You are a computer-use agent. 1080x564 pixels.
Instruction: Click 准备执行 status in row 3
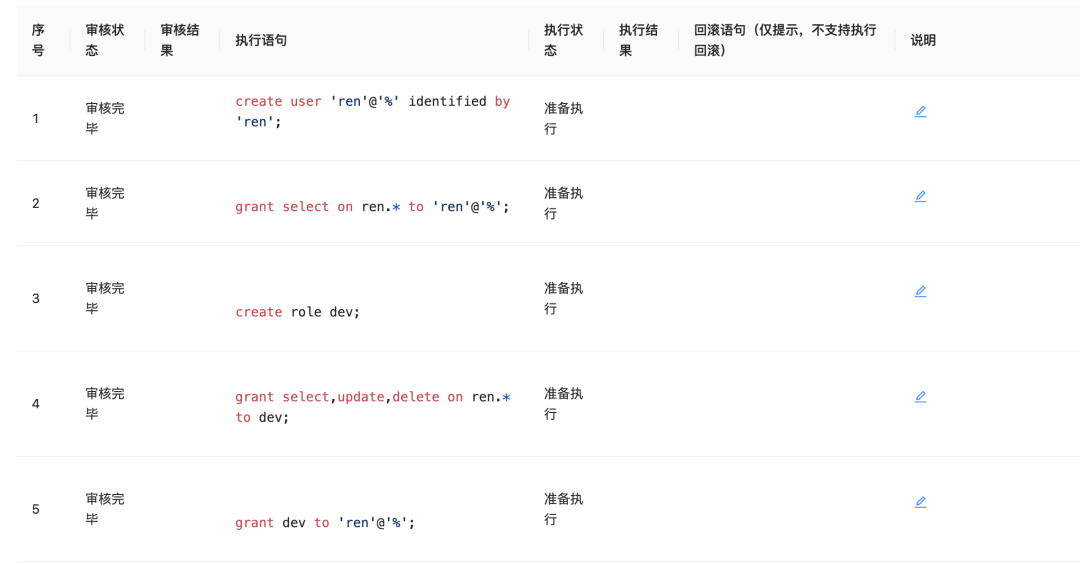click(563, 298)
